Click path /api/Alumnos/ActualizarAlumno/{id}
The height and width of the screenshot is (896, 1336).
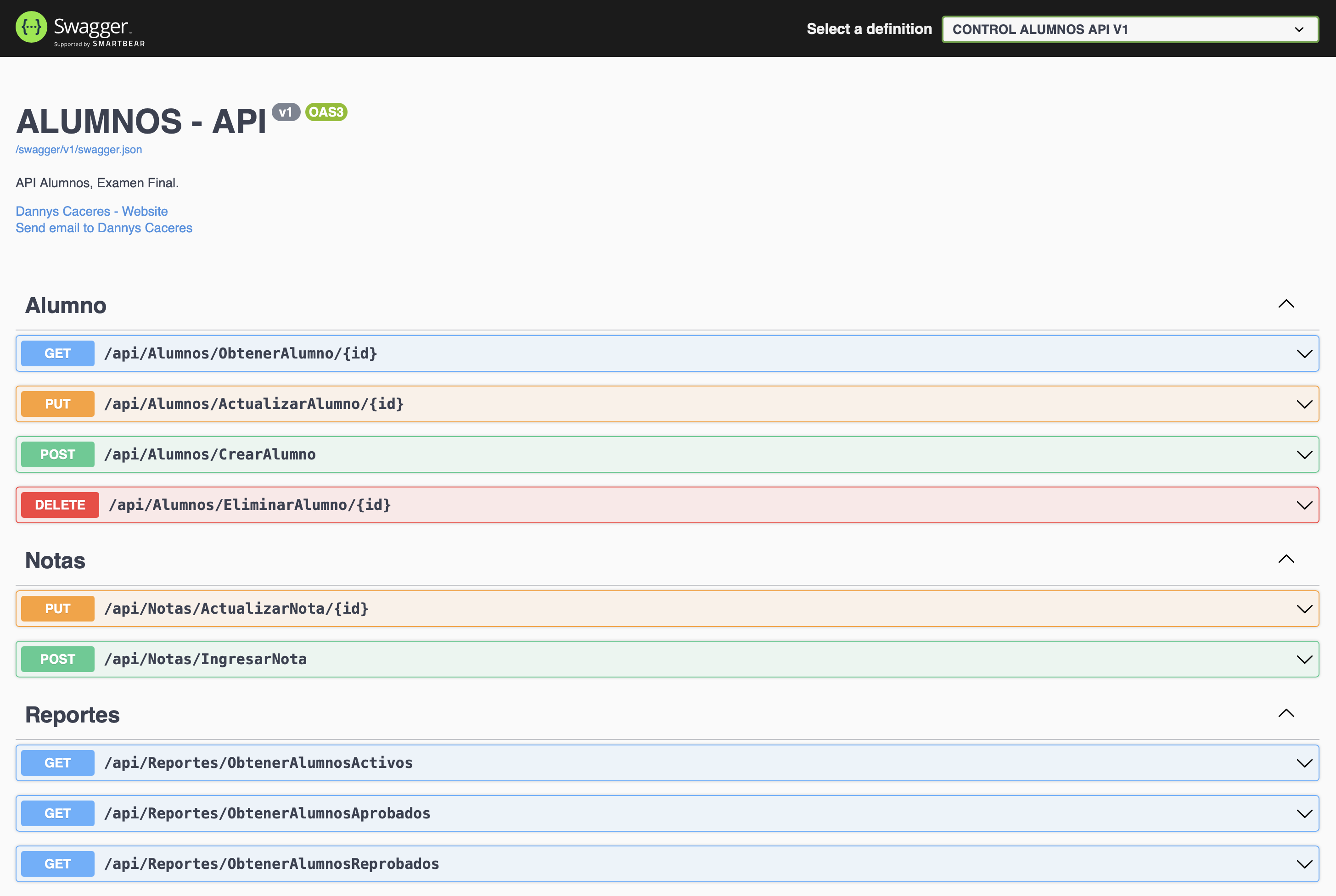(254, 404)
